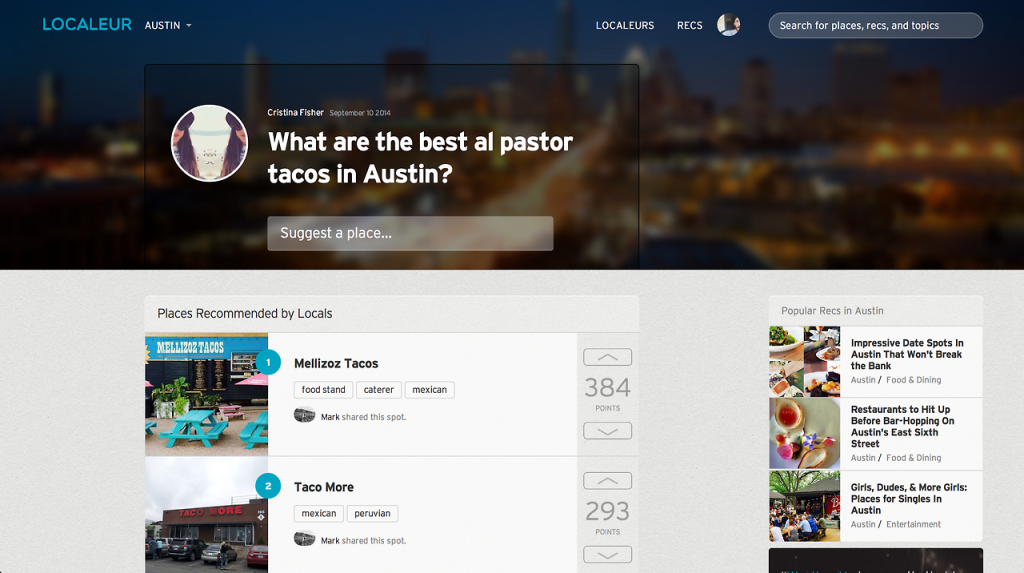Image resolution: width=1024 pixels, height=573 pixels.
Task: Select the caterer tag
Action: pyautogui.click(x=379, y=389)
